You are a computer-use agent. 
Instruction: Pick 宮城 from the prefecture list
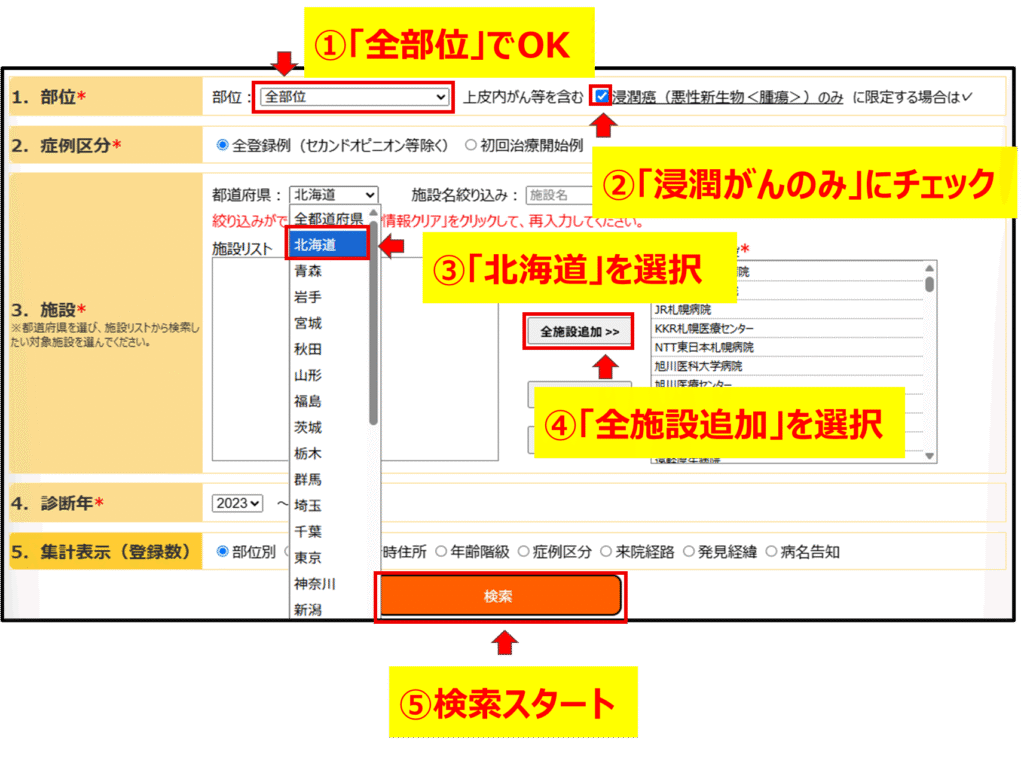310,323
